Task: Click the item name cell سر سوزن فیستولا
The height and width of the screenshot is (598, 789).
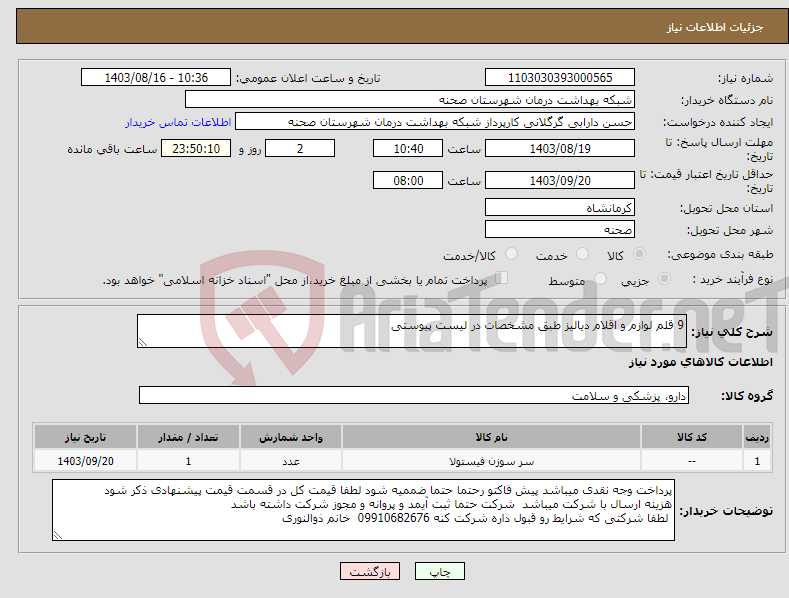Action: [491, 461]
